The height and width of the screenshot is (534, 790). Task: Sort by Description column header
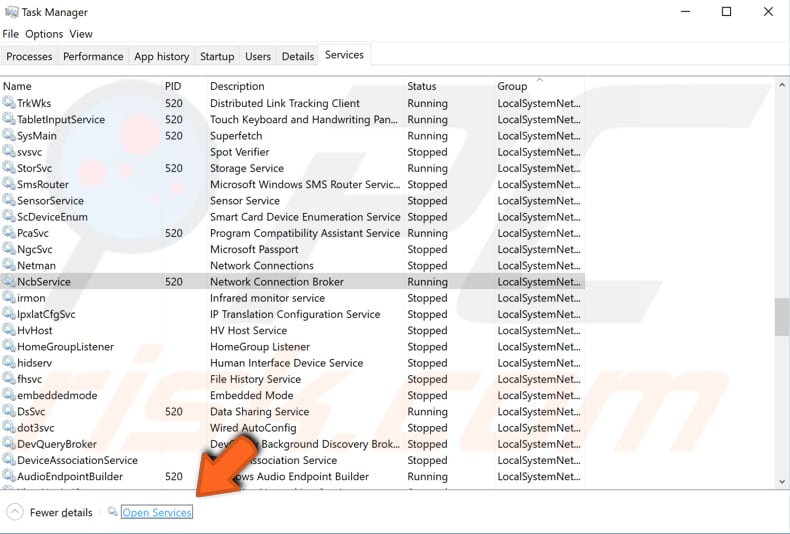coord(305,86)
